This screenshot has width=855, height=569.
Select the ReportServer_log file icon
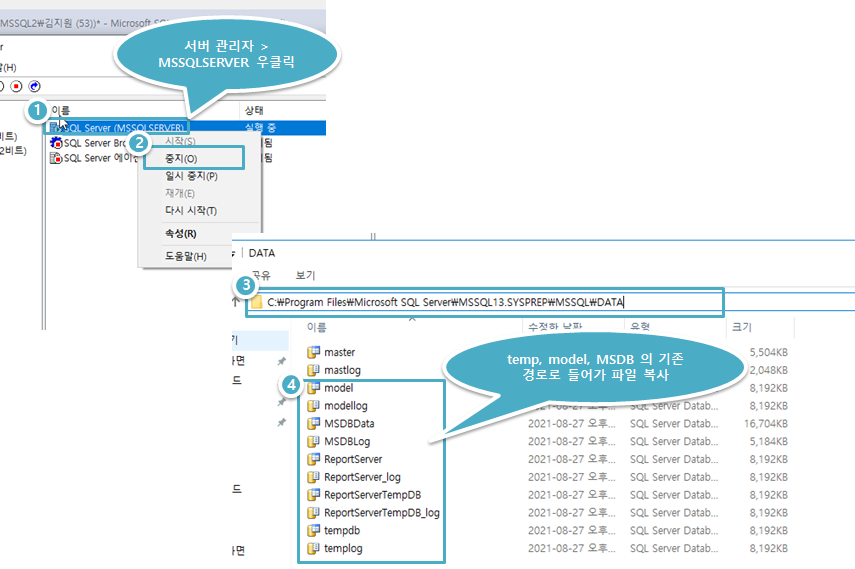pos(314,477)
